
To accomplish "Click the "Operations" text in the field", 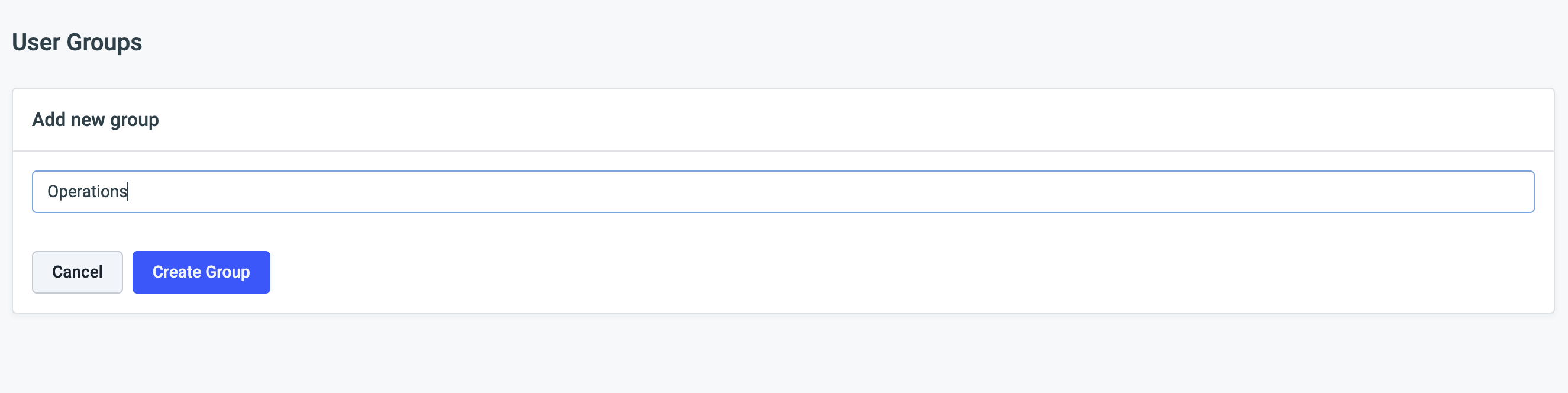I will click(x=87, y=192).
